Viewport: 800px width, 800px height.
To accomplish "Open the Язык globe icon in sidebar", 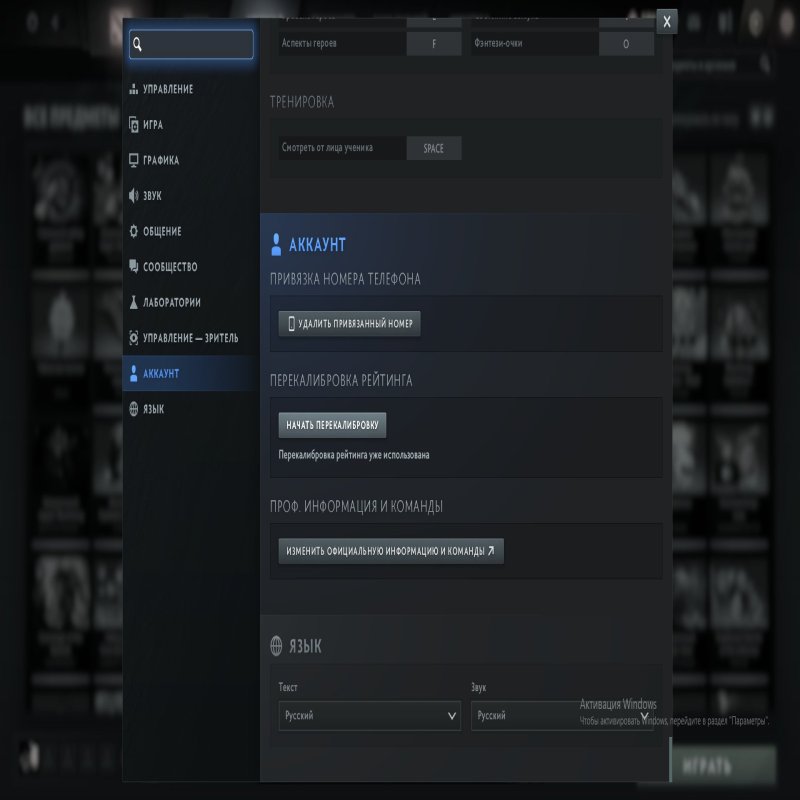I will pyautogui.click(x=133, y=409).
